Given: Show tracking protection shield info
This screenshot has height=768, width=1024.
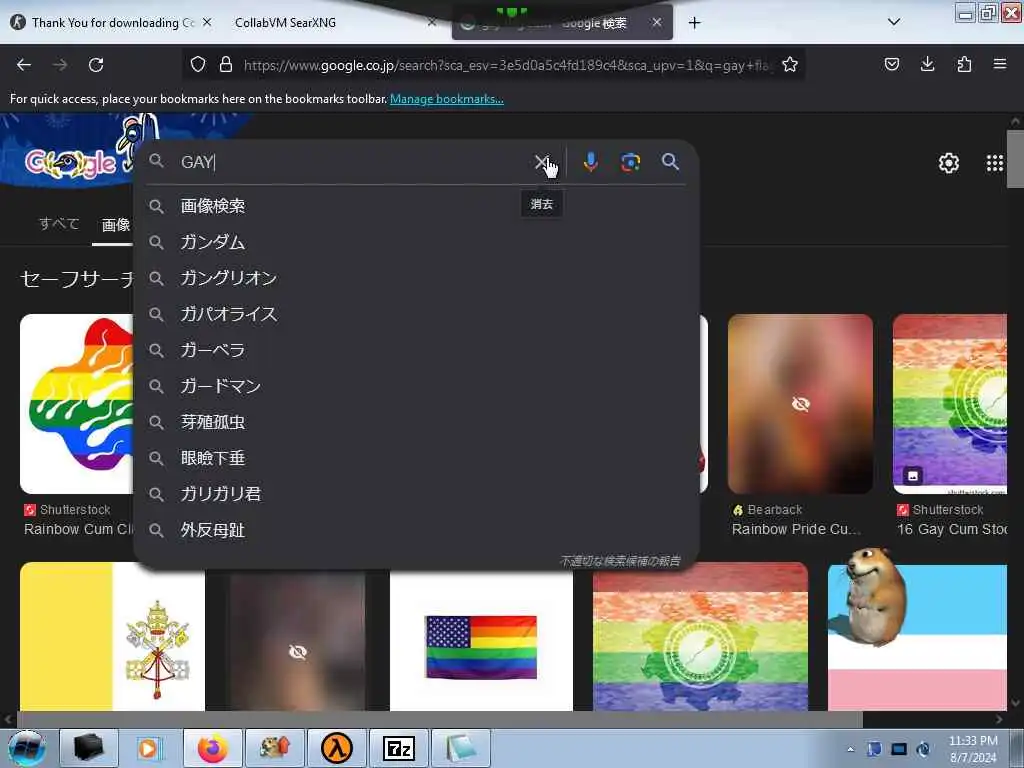Looking at the screenshot, I should point(198,64).
